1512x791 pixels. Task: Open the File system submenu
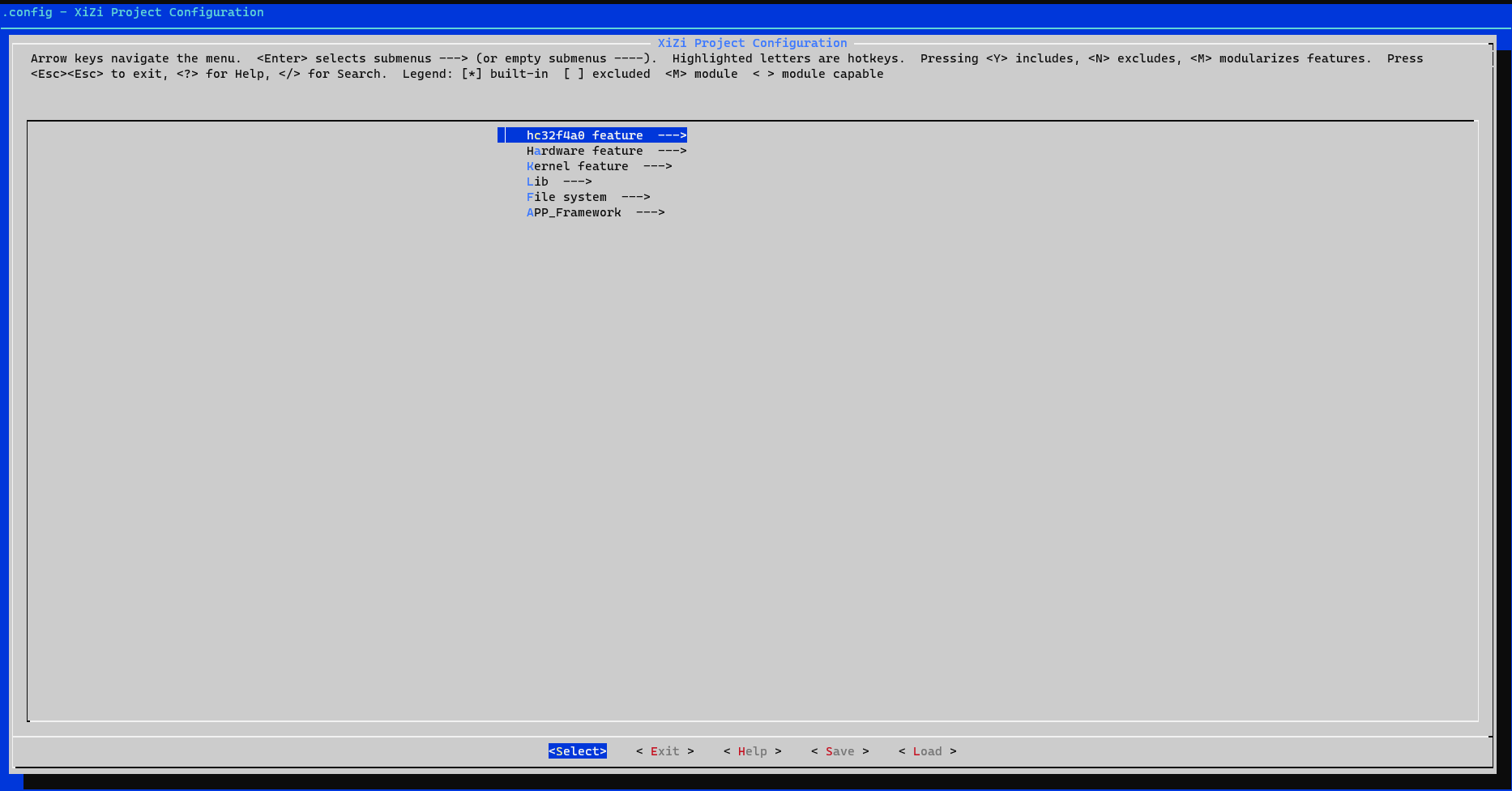(x=588, y=197)
